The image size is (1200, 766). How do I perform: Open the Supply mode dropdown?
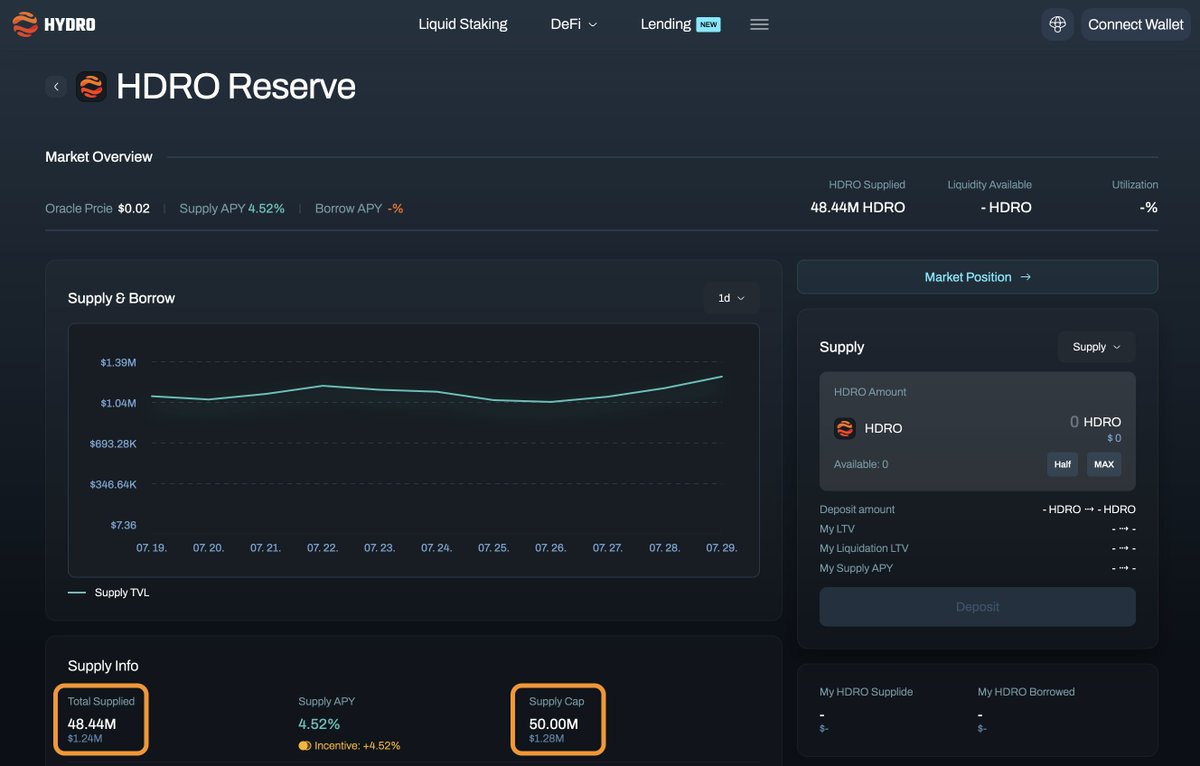click(1096, 347)
